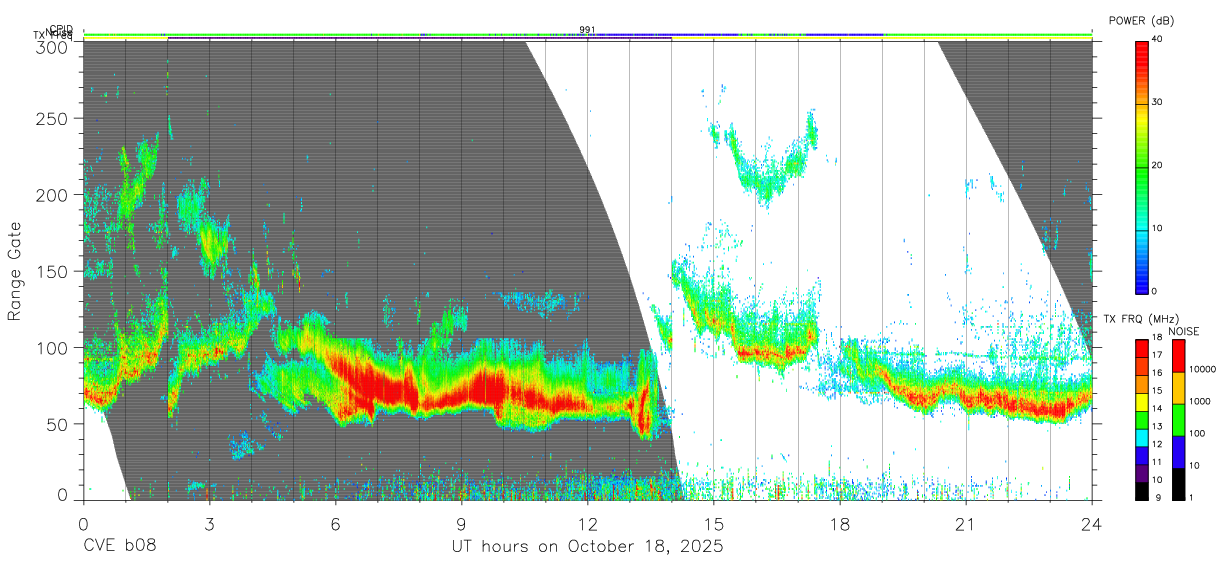Click the 0 tick on POWER scale
The image size is (1228, 567).
click(1155, 292)
